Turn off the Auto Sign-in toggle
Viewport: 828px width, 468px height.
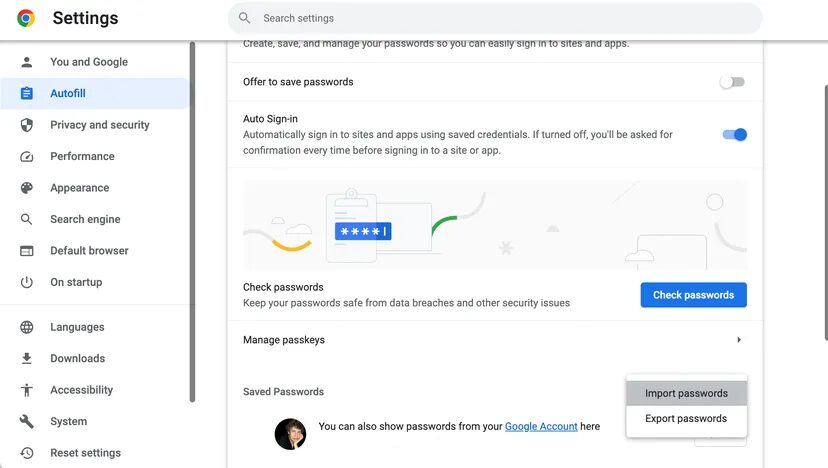coord(735,135)
